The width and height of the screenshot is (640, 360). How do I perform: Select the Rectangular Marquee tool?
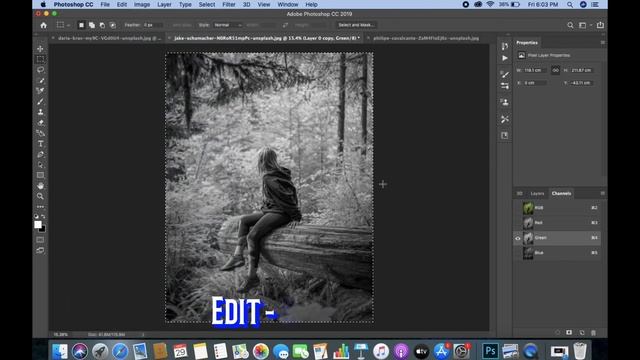[x=40, y=59]
